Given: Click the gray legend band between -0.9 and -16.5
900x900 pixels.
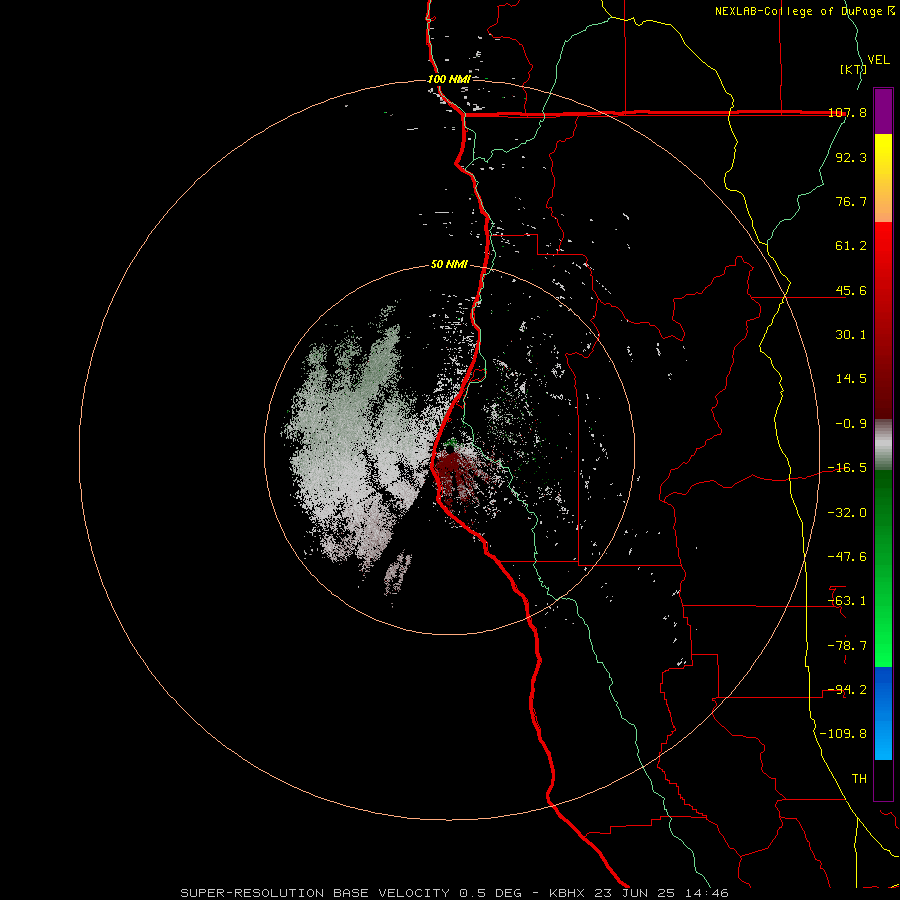Looking at the screenshot, I should coord(883,445).
